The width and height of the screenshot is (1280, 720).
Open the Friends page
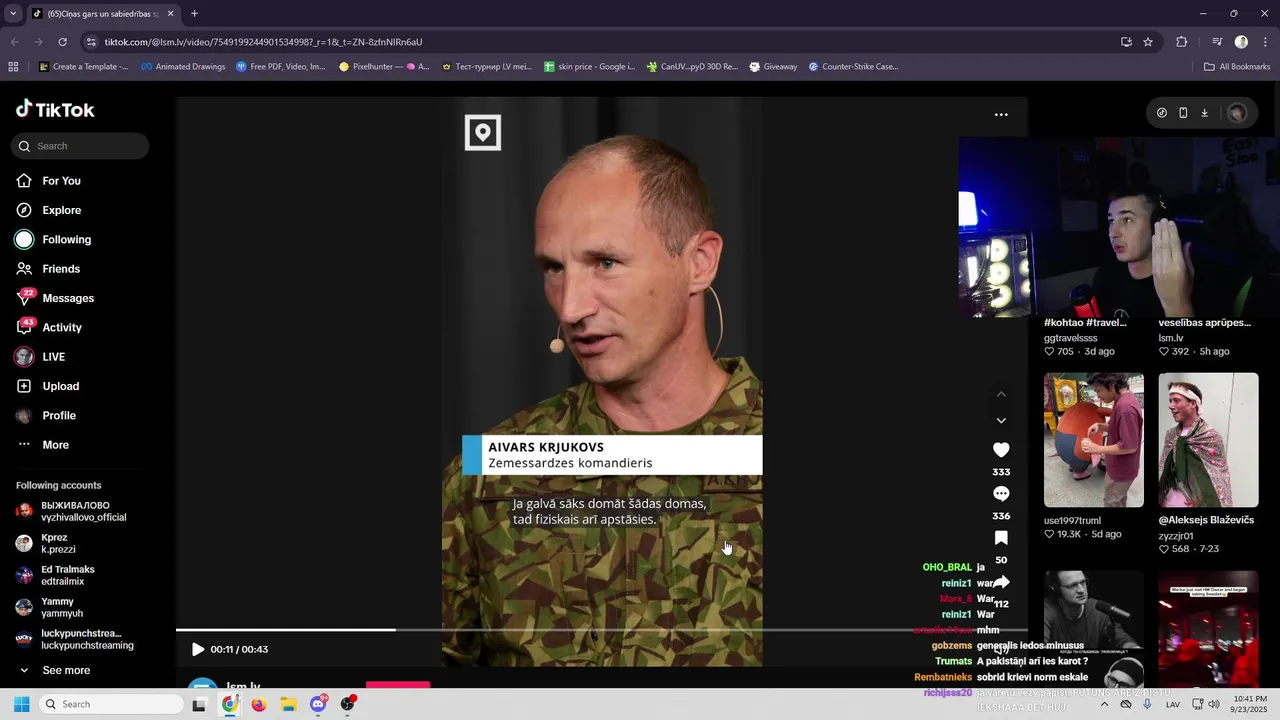click(61, 269)
